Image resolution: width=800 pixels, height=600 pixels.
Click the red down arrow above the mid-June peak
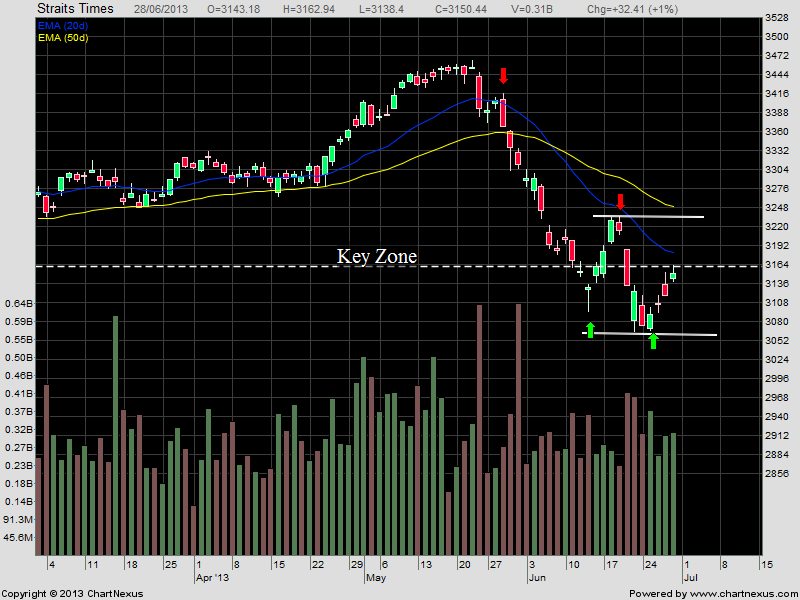[x=620, y=201]
